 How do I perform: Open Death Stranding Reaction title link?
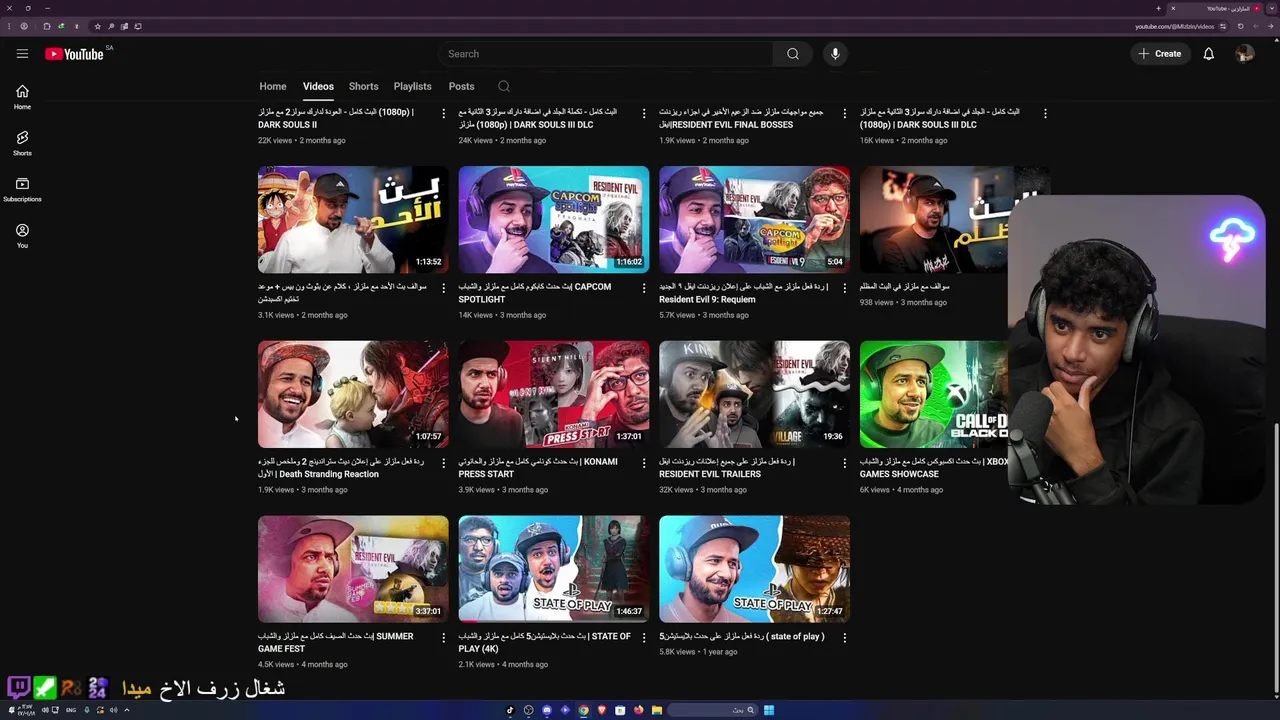coord(341,468)
